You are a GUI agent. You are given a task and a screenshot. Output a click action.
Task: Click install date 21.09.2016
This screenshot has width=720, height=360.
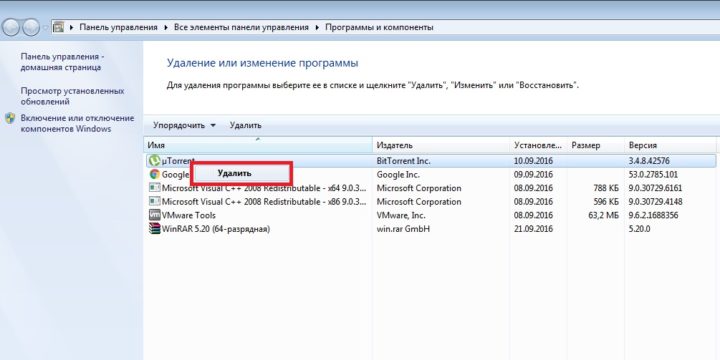(533, 229)
